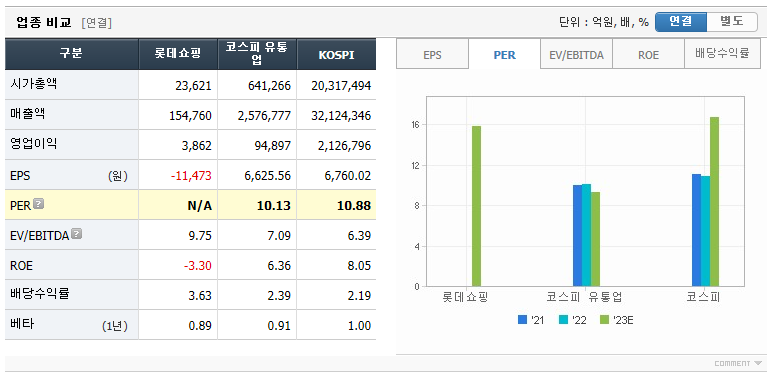Toggle the '22 legend color swatch
Viewport: 773px width, 379px height.
point(564,319)
